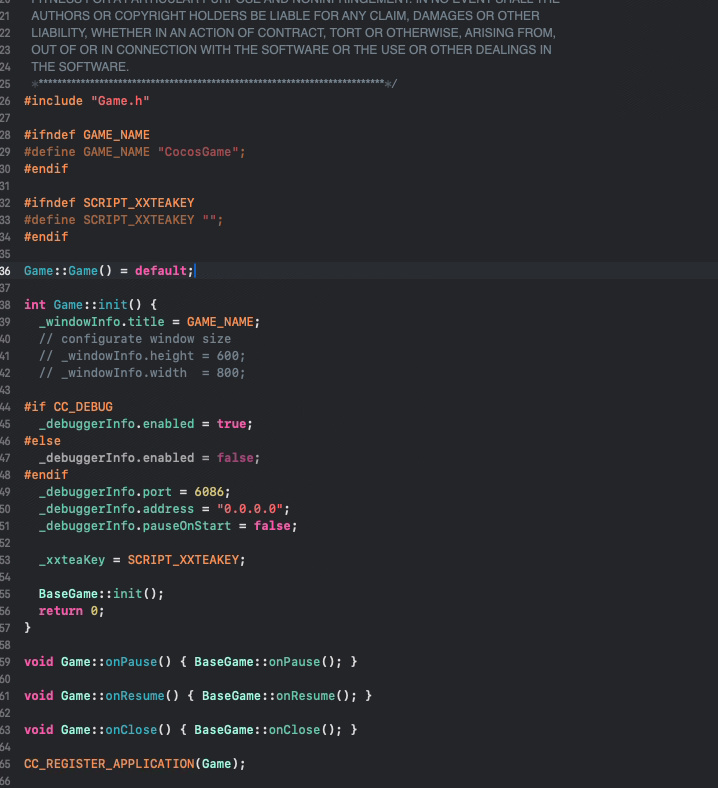The image size is (718, 788).
Task: Click the '#define SCRIPT_XXTEAKEY' line
Action: click(124, 220)
